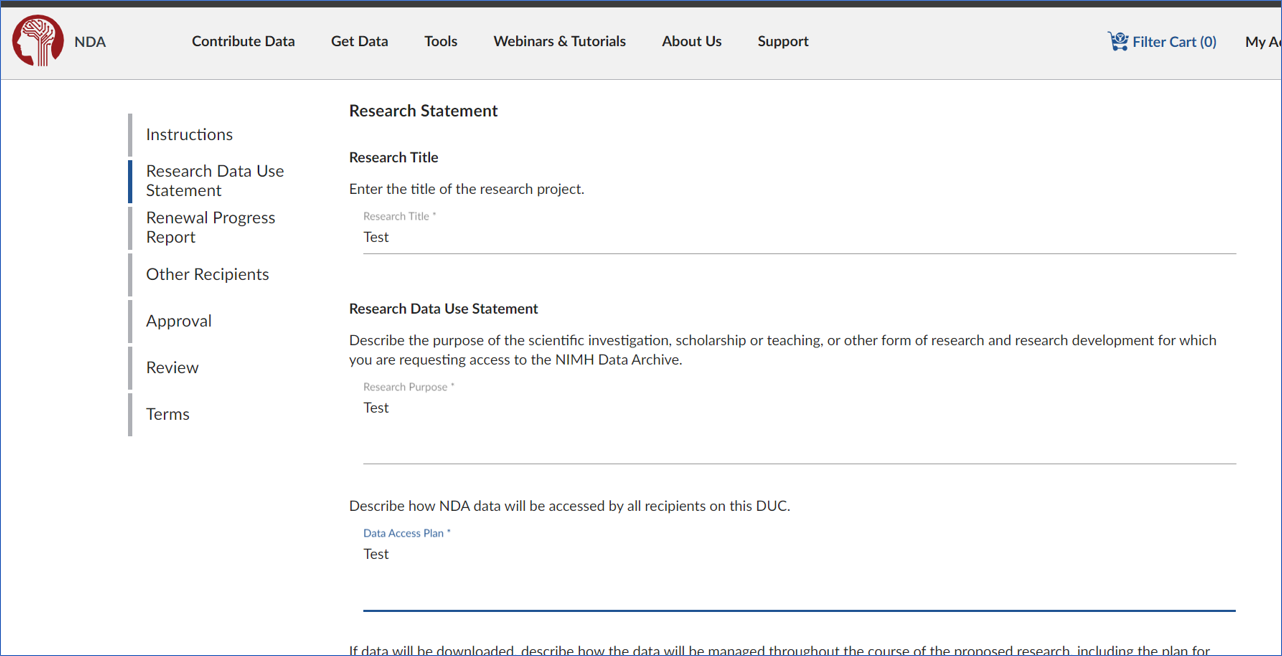This screenshot has height=656, width=1282.
Task: Open the Contribute Data menu
Action: click(x=243, y=41)
